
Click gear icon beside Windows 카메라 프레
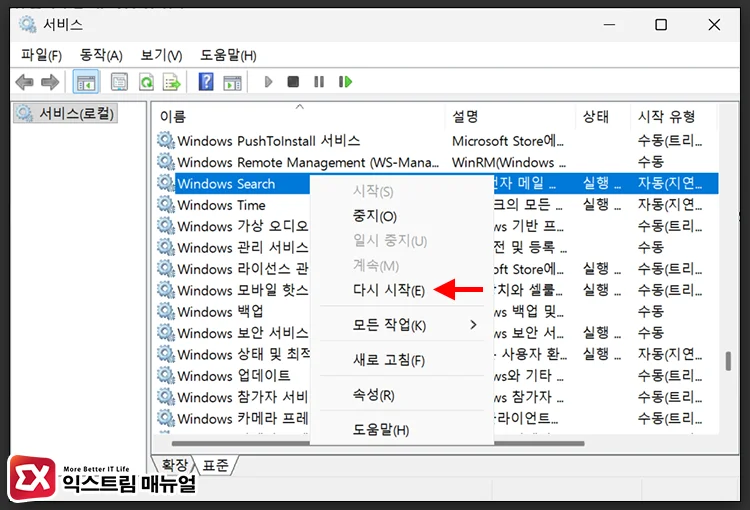pos(166,418)
